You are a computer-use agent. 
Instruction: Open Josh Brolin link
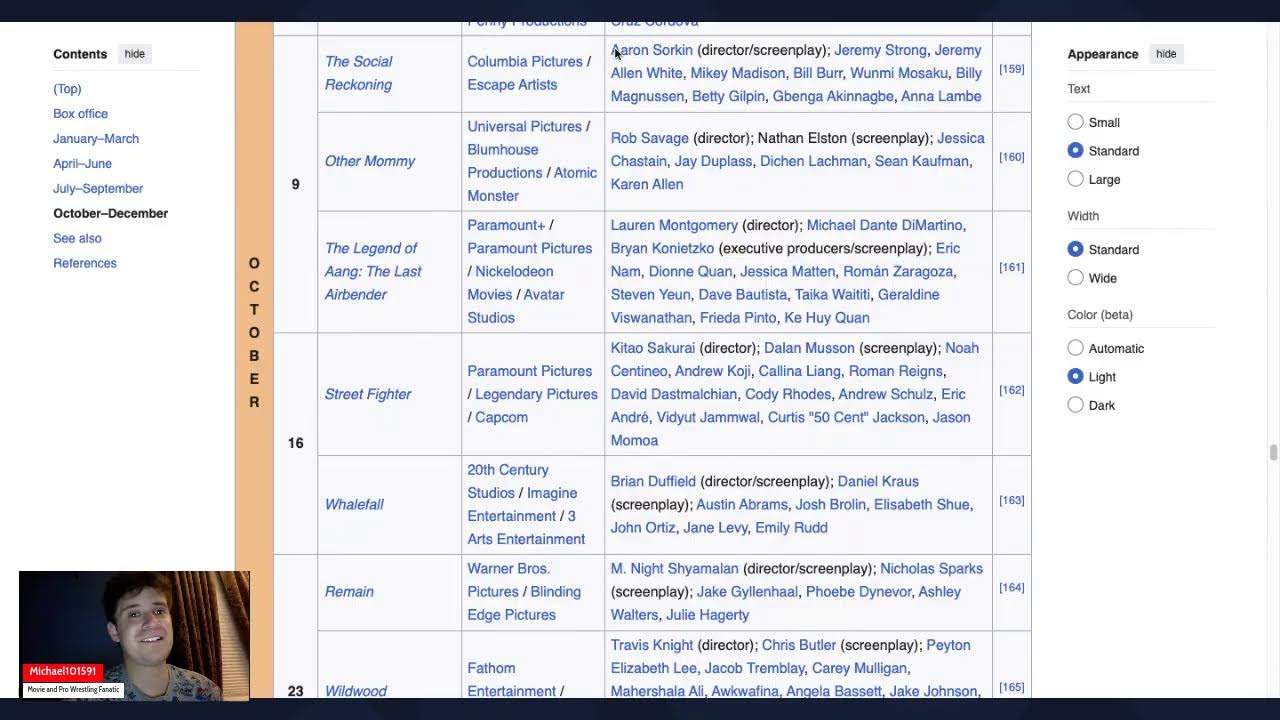831,504
